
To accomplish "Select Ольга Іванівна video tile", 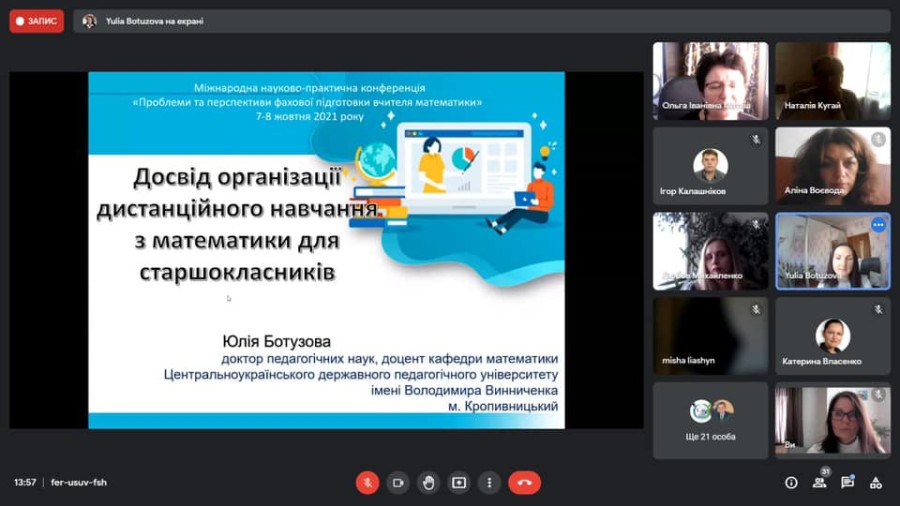I will (x=710, y=81).
